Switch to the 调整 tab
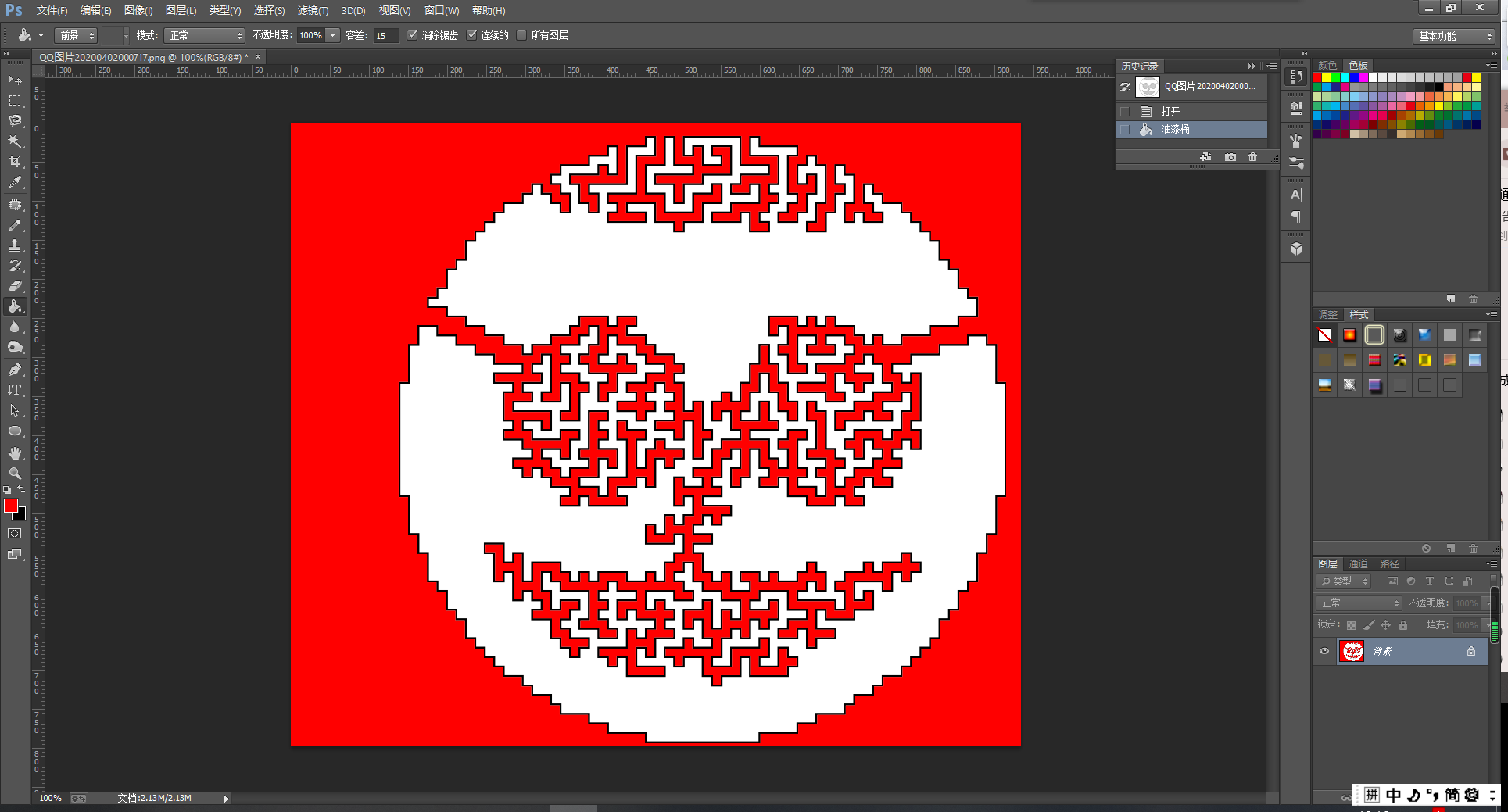 [x=1327, y=314]
